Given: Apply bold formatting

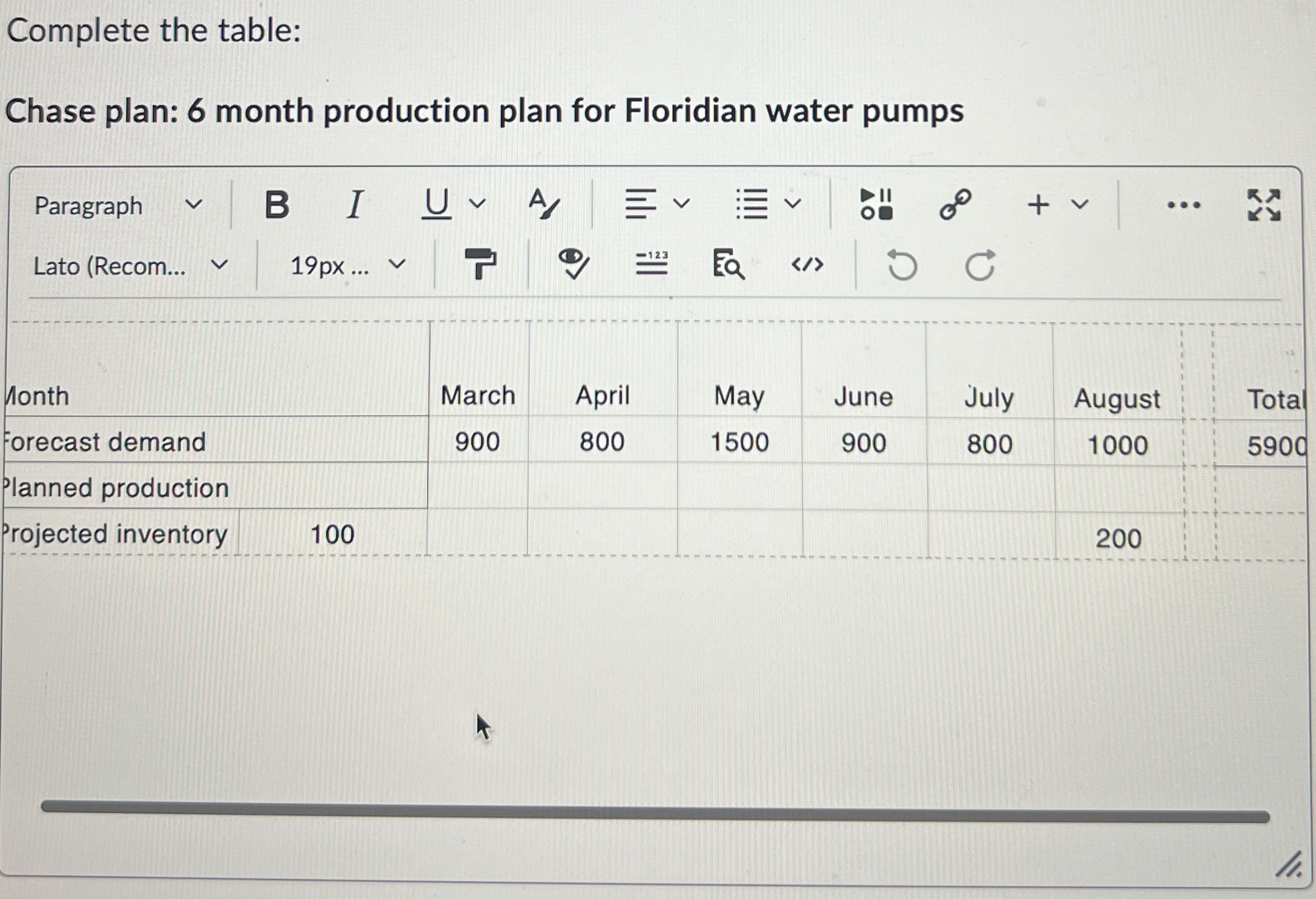Looking at the screenshot, I should pos(278,205).
